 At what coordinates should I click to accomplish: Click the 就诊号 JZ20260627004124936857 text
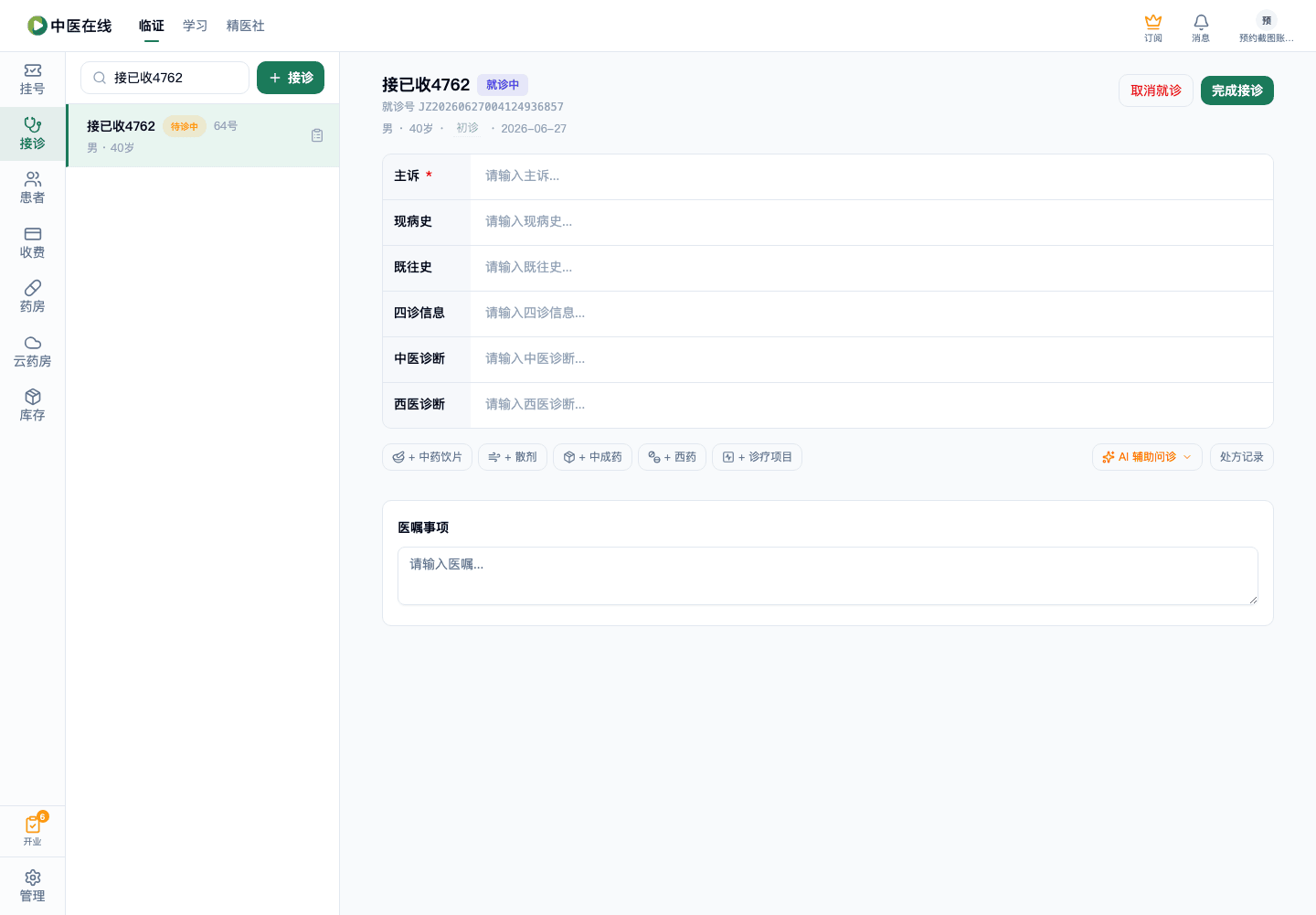tap(472, 107)
